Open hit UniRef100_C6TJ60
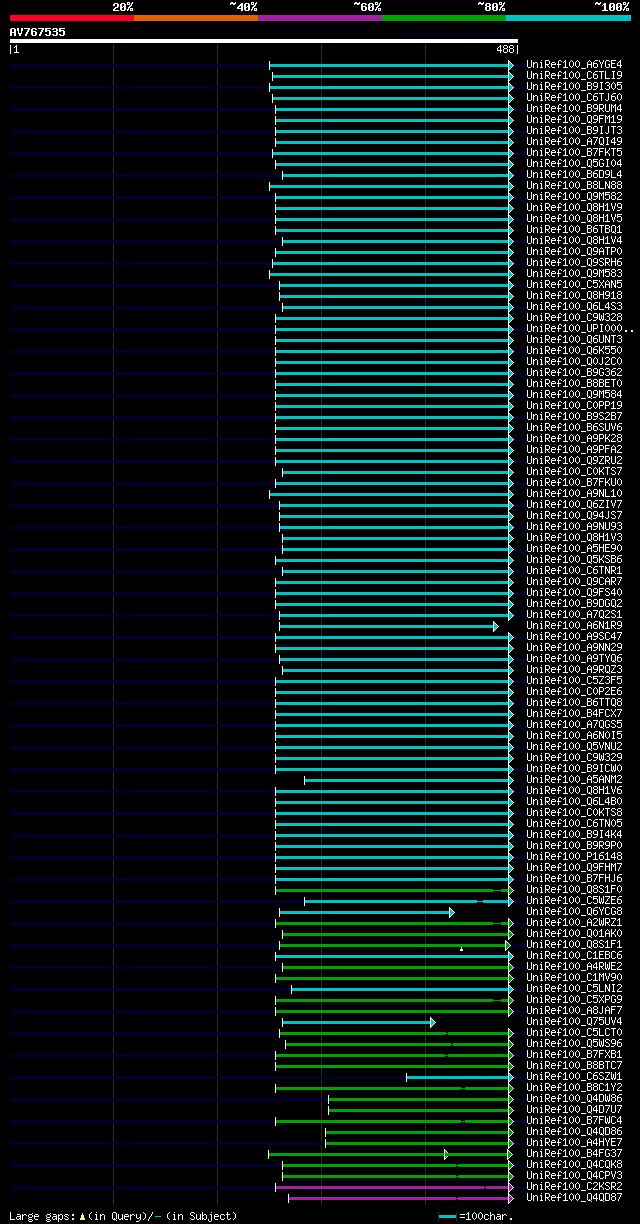Viewport: 640px width, 1224px height. click(x=574, y=97)
